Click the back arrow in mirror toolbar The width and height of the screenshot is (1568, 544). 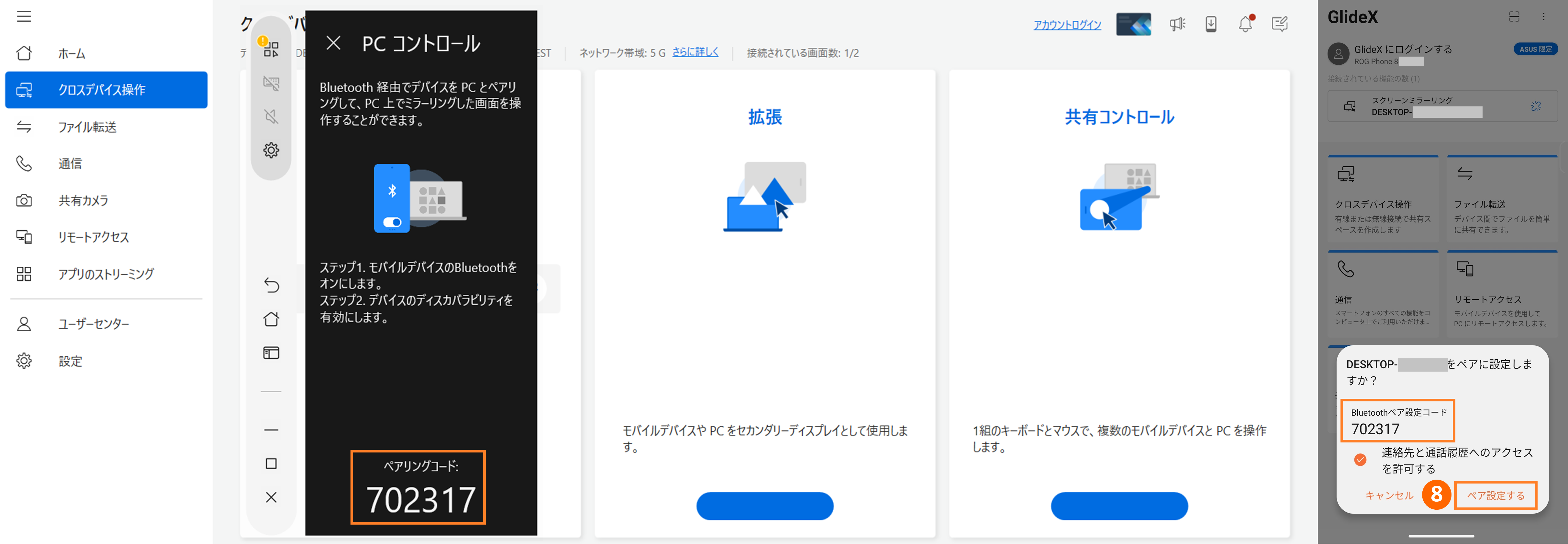272,285
